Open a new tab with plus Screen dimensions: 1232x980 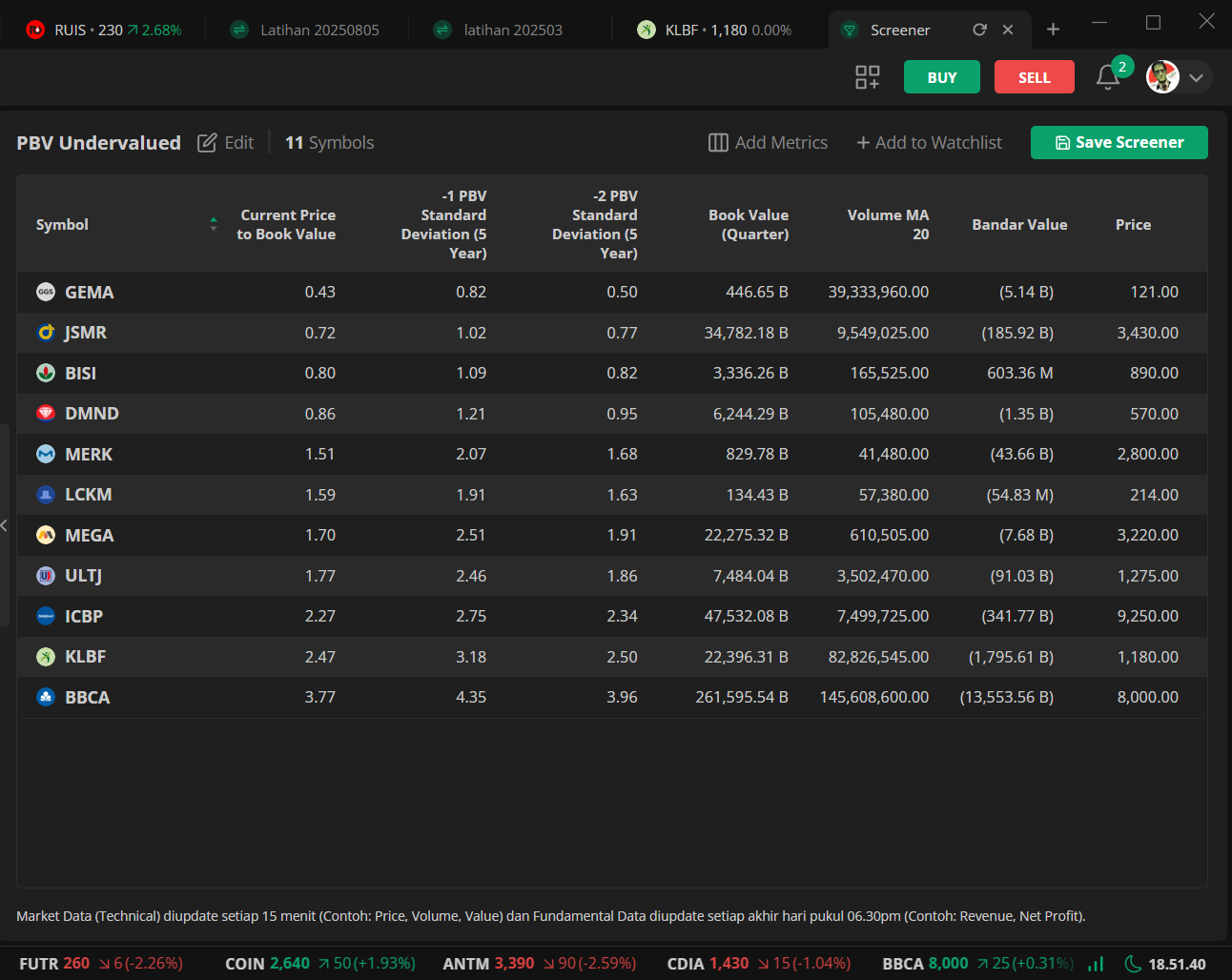(x=1053, y=30)
